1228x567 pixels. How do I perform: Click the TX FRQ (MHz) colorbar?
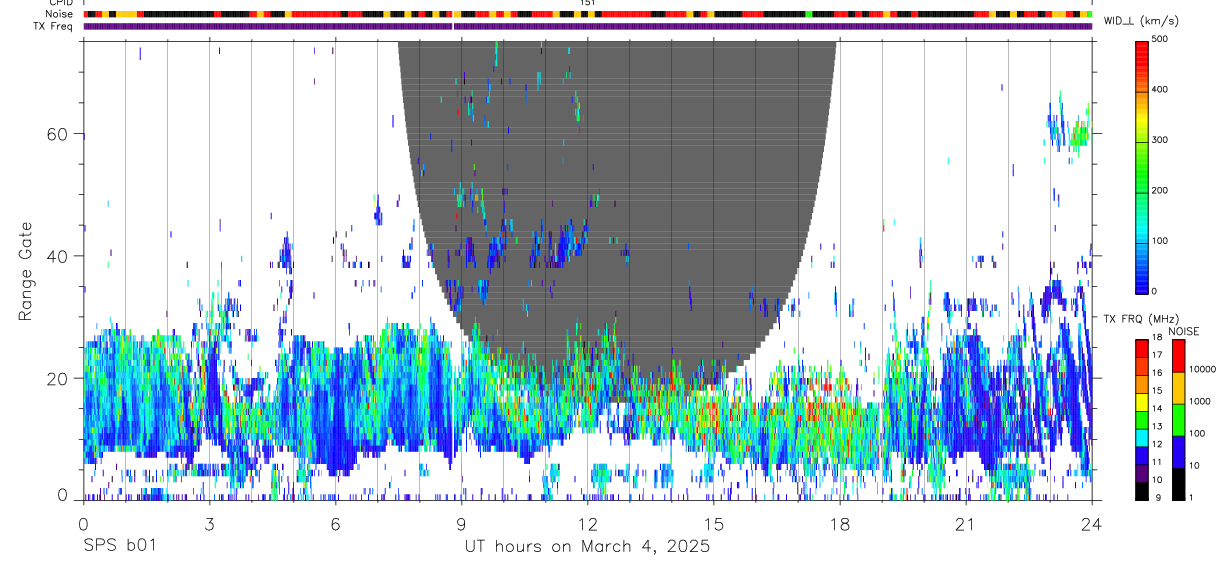coord(1143,418)
